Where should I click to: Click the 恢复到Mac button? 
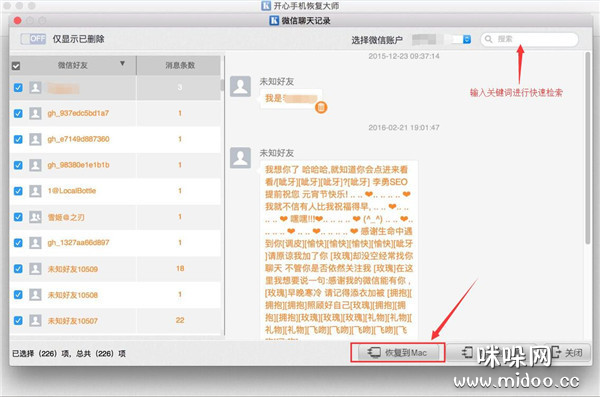pyautogui.click(x=398, y=353)
